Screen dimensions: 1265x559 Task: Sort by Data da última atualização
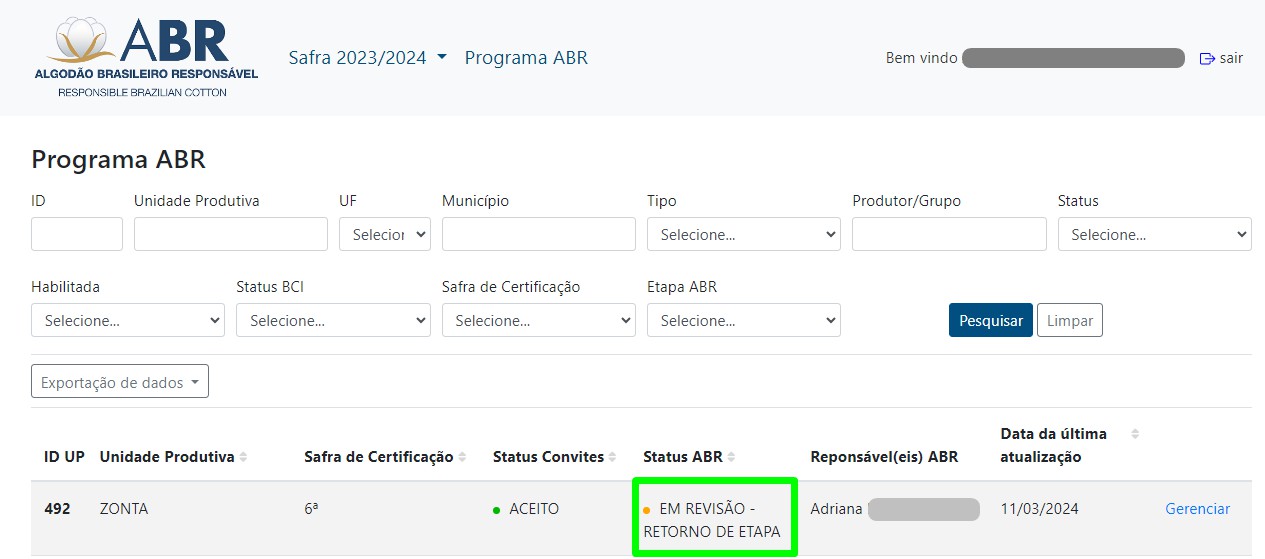[x=1134, y=434]
